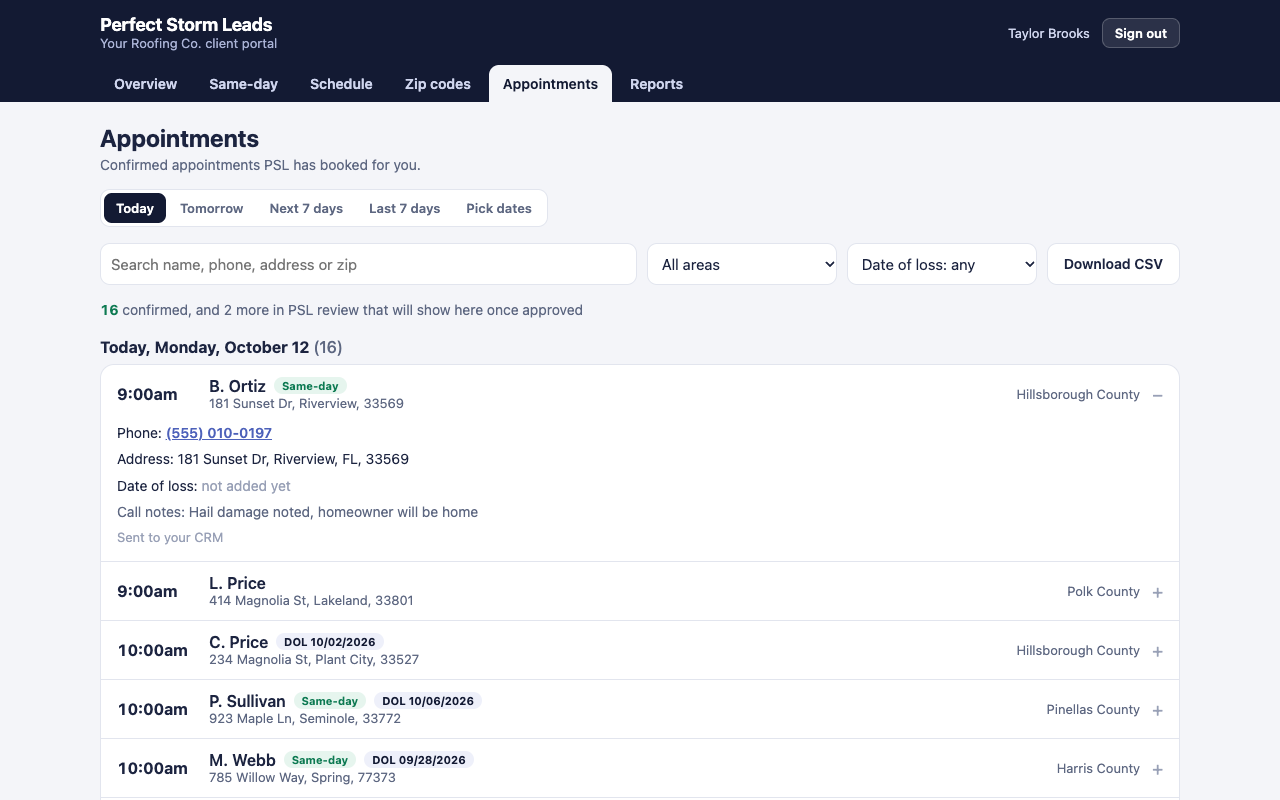Click the Perfect Storm Leads logo title
Image resolution: width=1280 pixels, height=800 pixels.
click(186, 24)
